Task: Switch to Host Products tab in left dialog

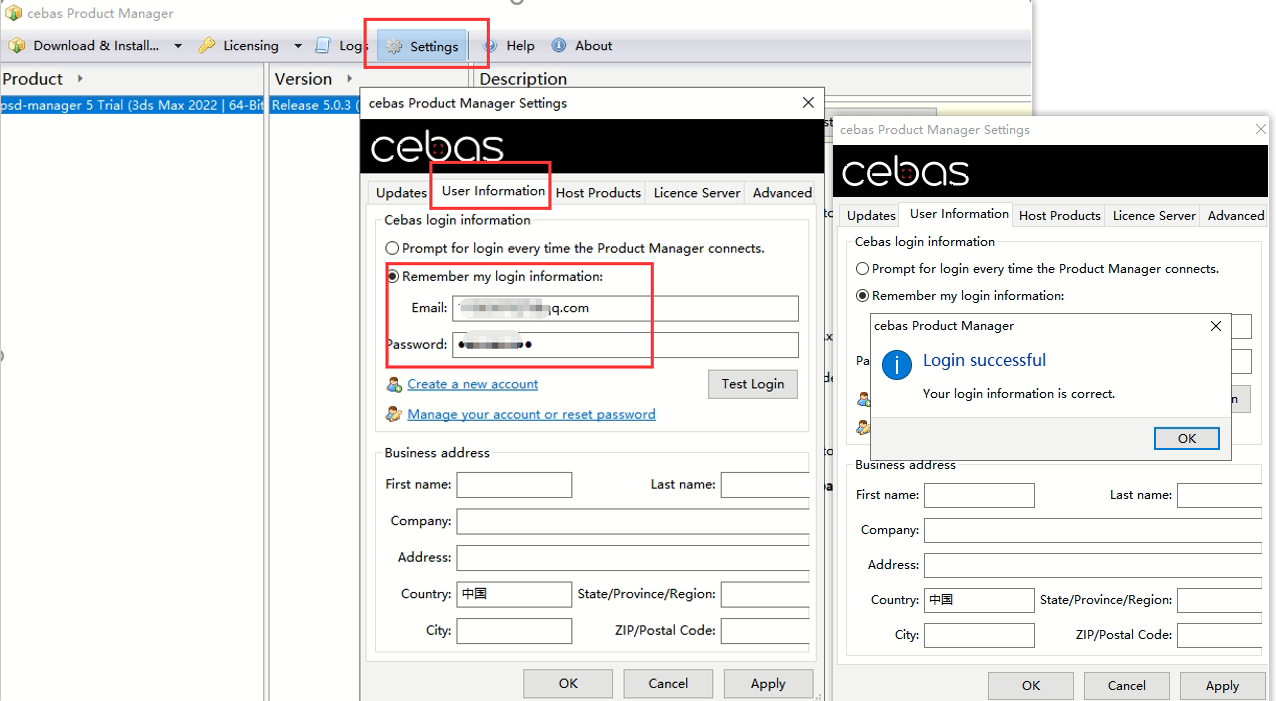Action: tap(598, 193)
